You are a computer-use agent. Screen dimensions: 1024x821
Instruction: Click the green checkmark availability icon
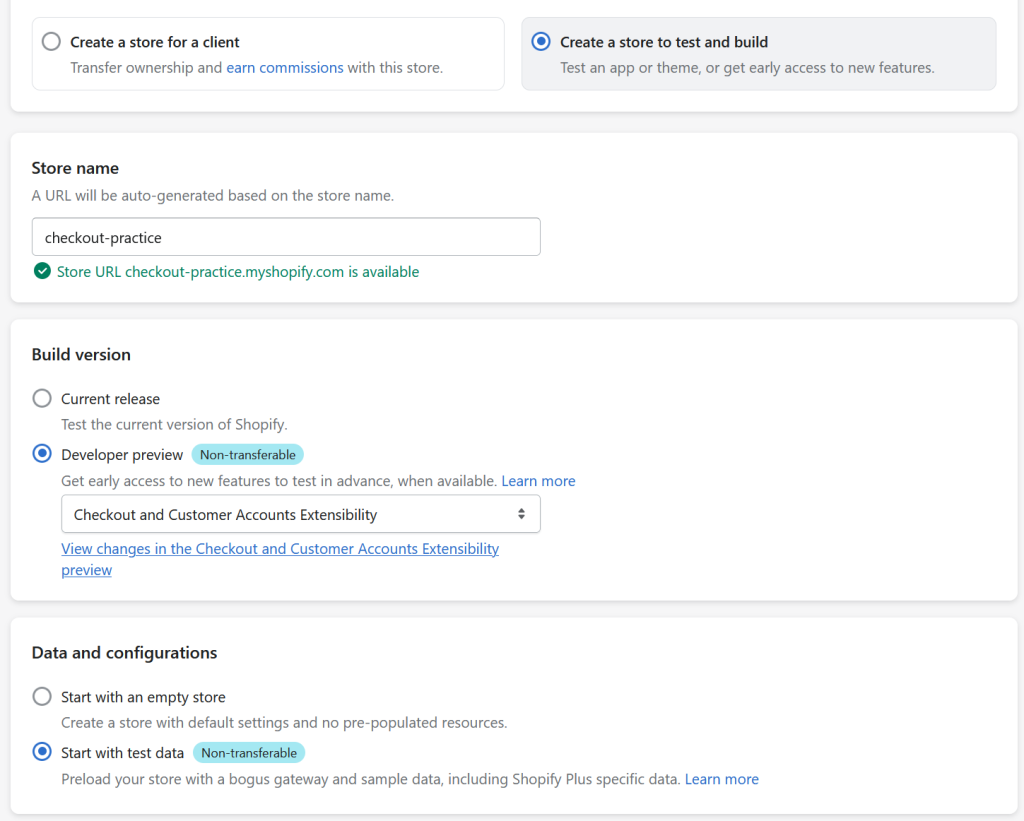(42, 271)
